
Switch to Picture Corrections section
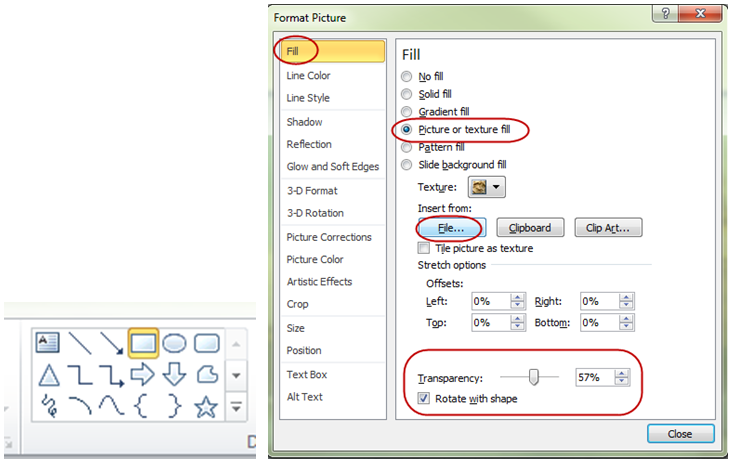click(x=329, y=237)
